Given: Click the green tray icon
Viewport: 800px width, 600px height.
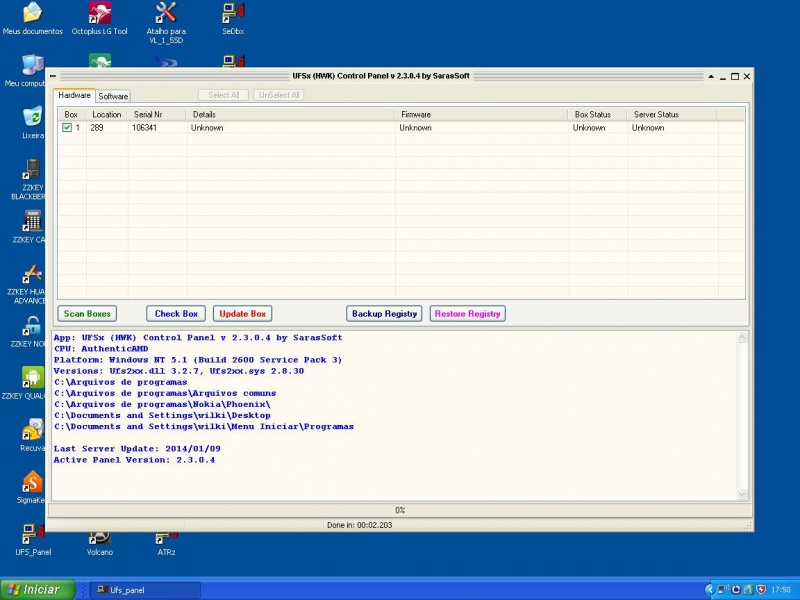Looking at the screenshot, I should coord(748,590).
